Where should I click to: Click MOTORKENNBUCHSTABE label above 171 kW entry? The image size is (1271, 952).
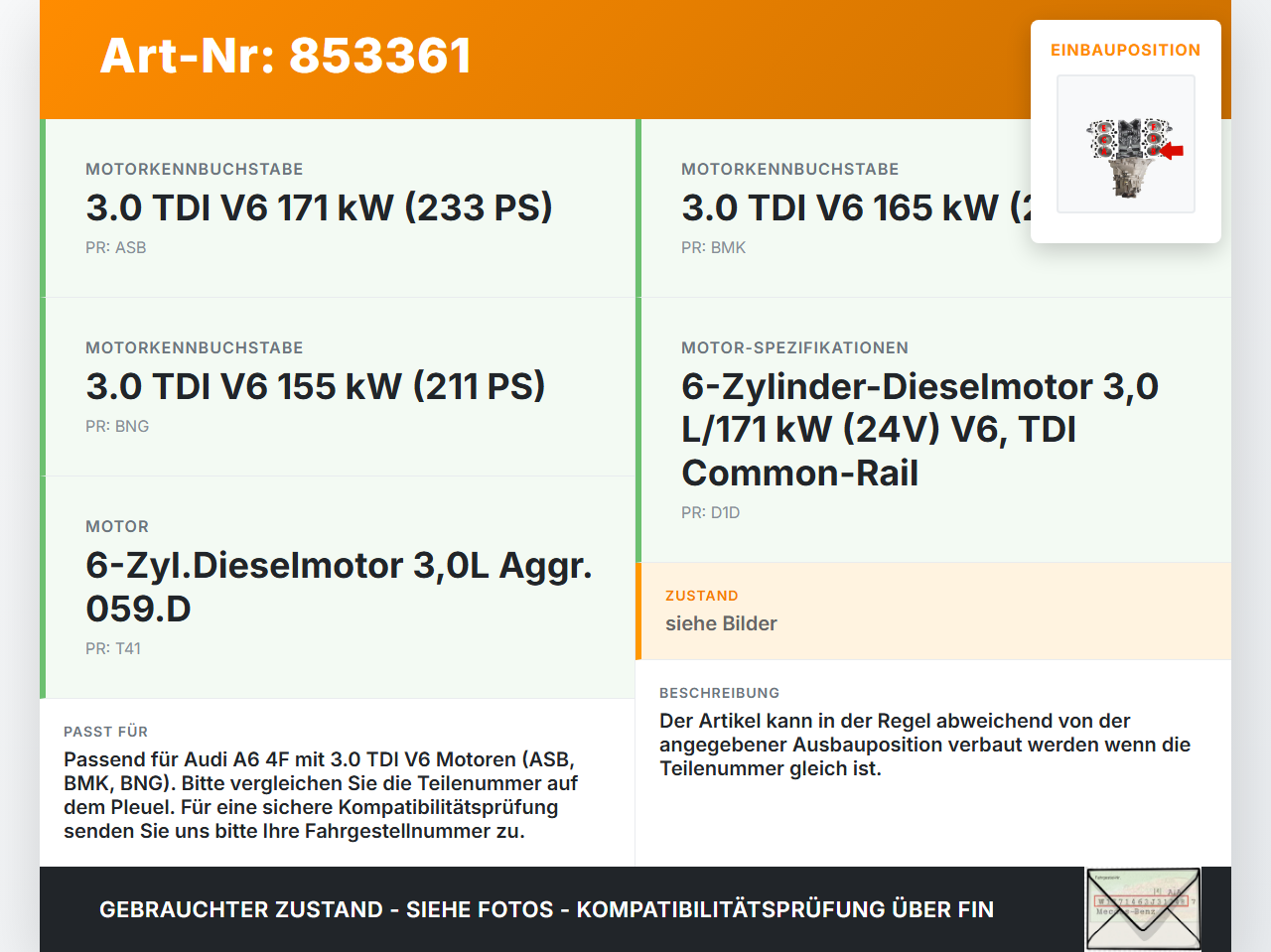tap(195, 169)
